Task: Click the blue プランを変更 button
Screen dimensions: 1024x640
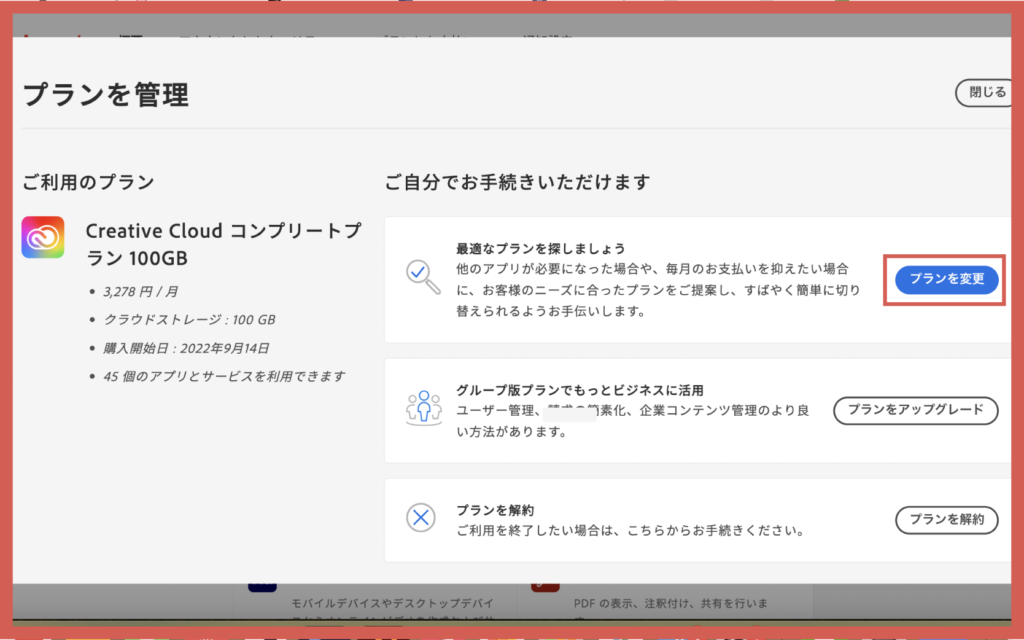Action: pyautogui.click(x=946, y=280)
